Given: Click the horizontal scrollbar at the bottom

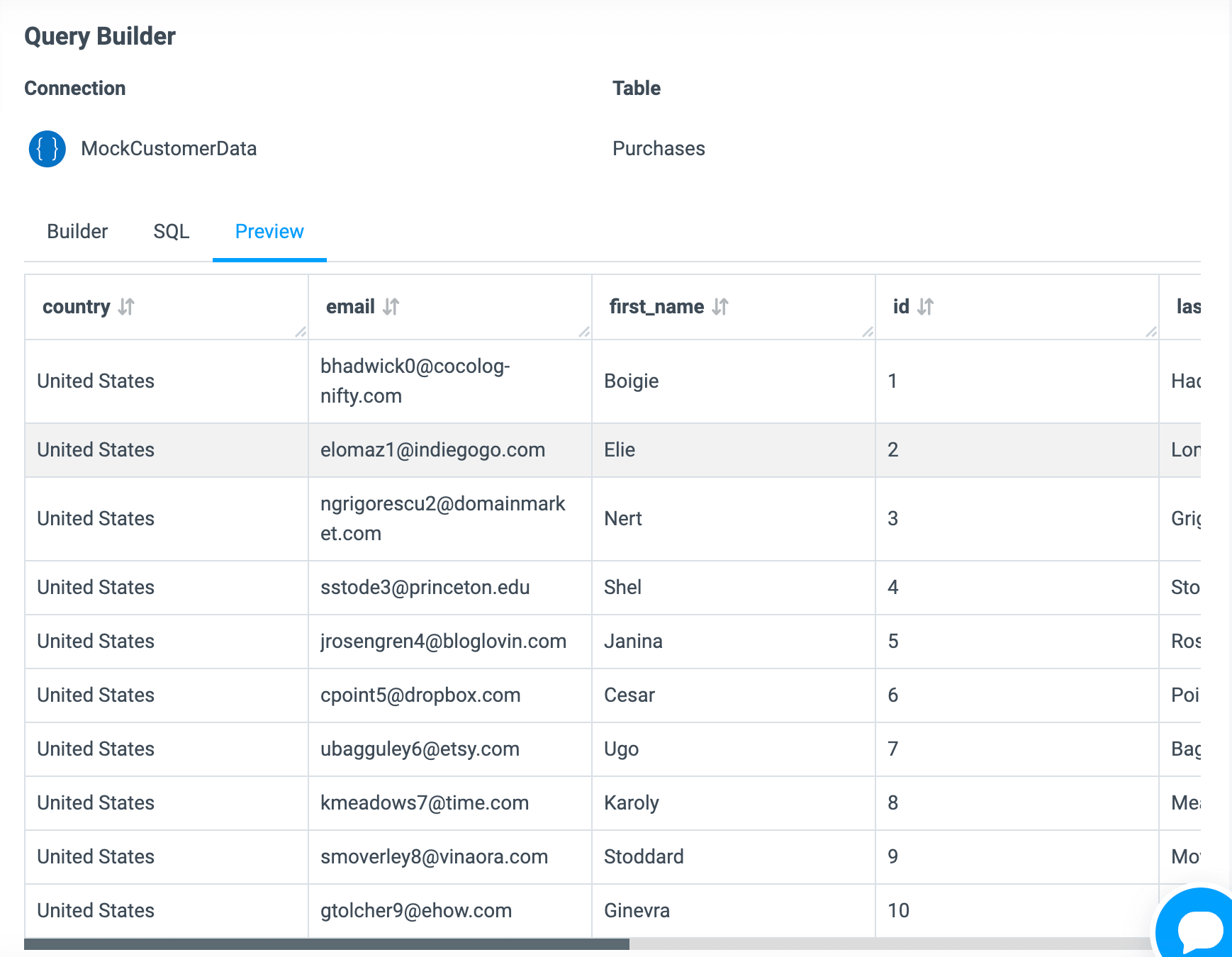Looking at the screenshot, I should click(326, 944).
